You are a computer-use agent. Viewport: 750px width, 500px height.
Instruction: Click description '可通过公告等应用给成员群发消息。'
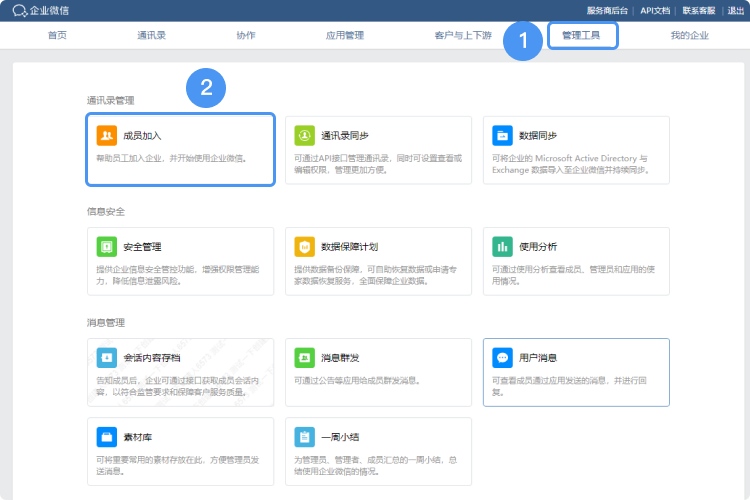[357, 380]
